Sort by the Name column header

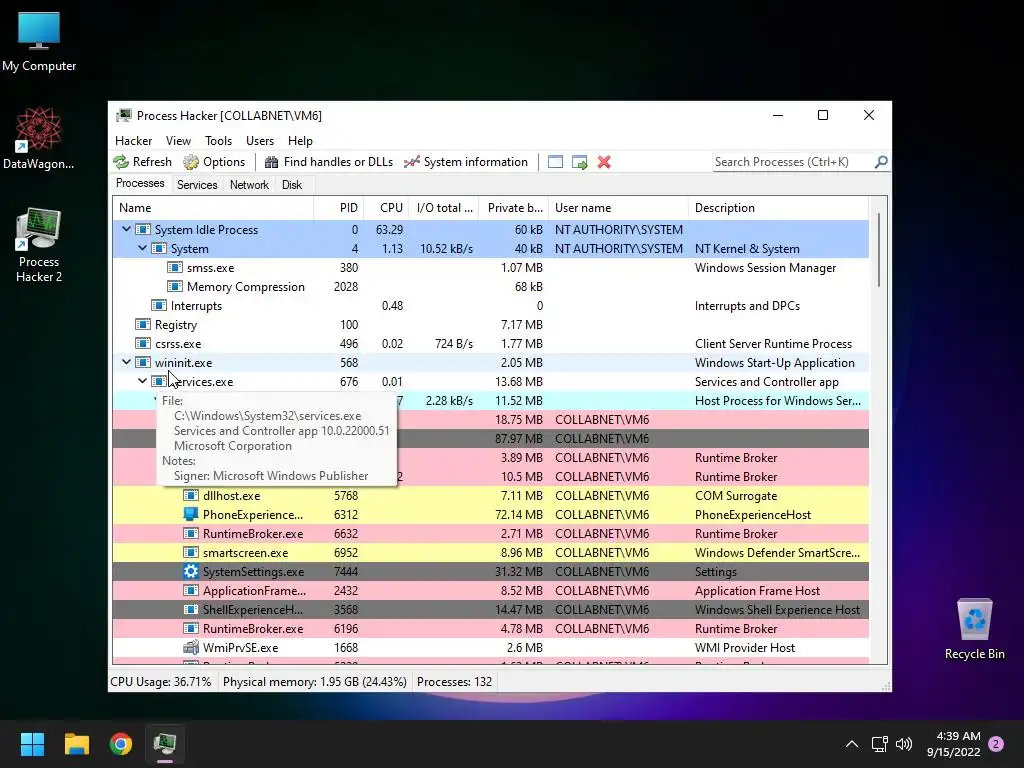213,208
